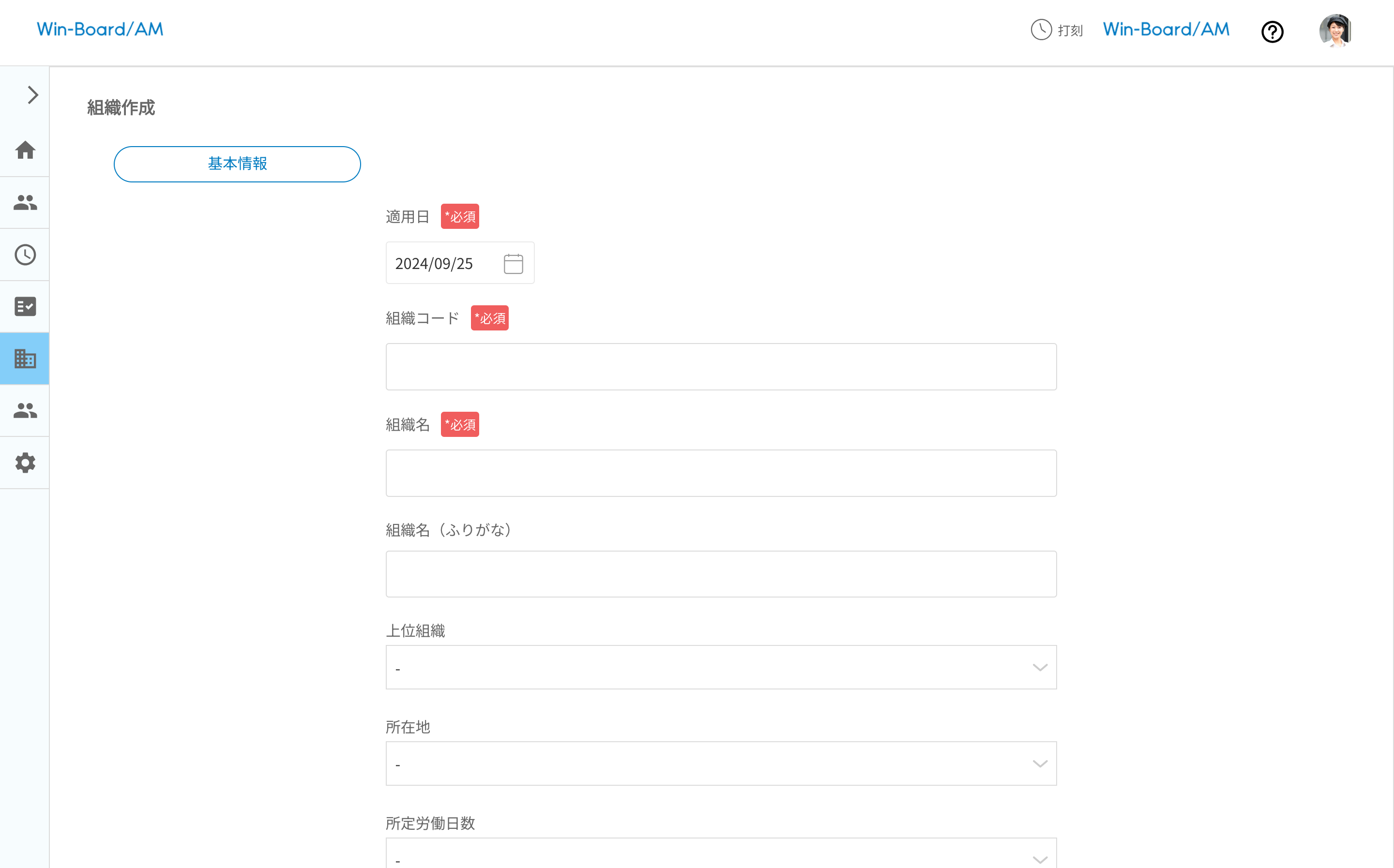Open the attendance clock icon in the sidebar
The height and width of the screenshot is (868, 1394).
pyautogui.click(x=25, y=254)
